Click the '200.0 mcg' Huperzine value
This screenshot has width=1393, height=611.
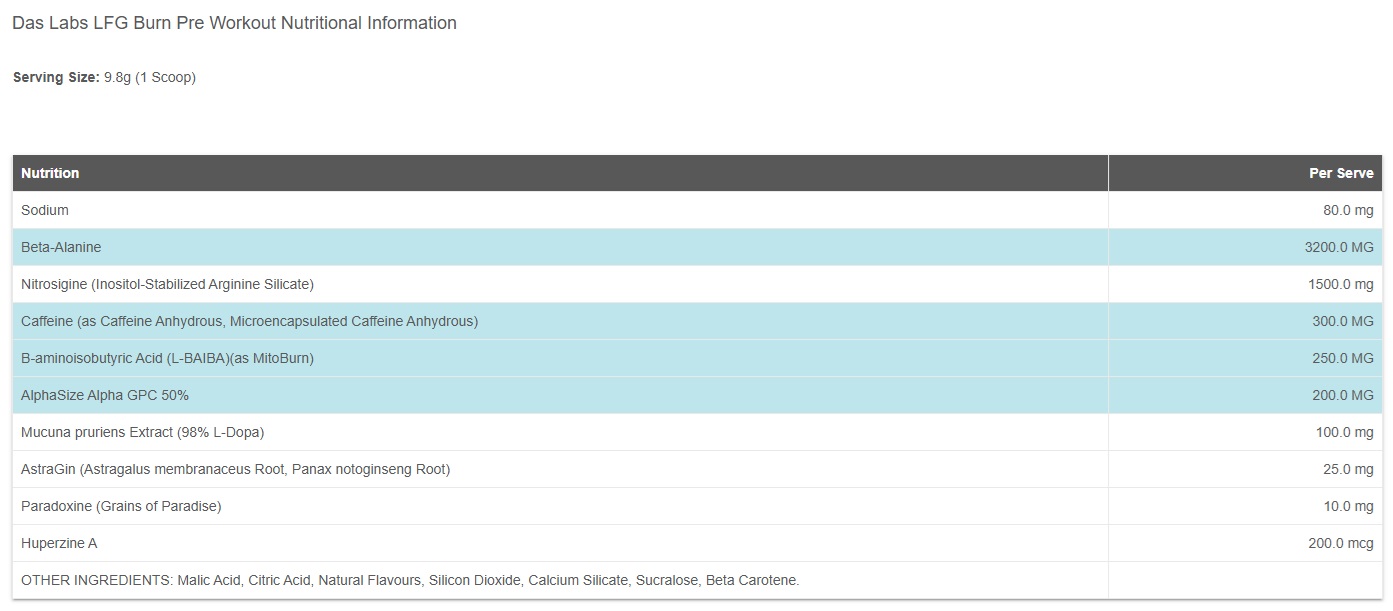point(1342,543)
